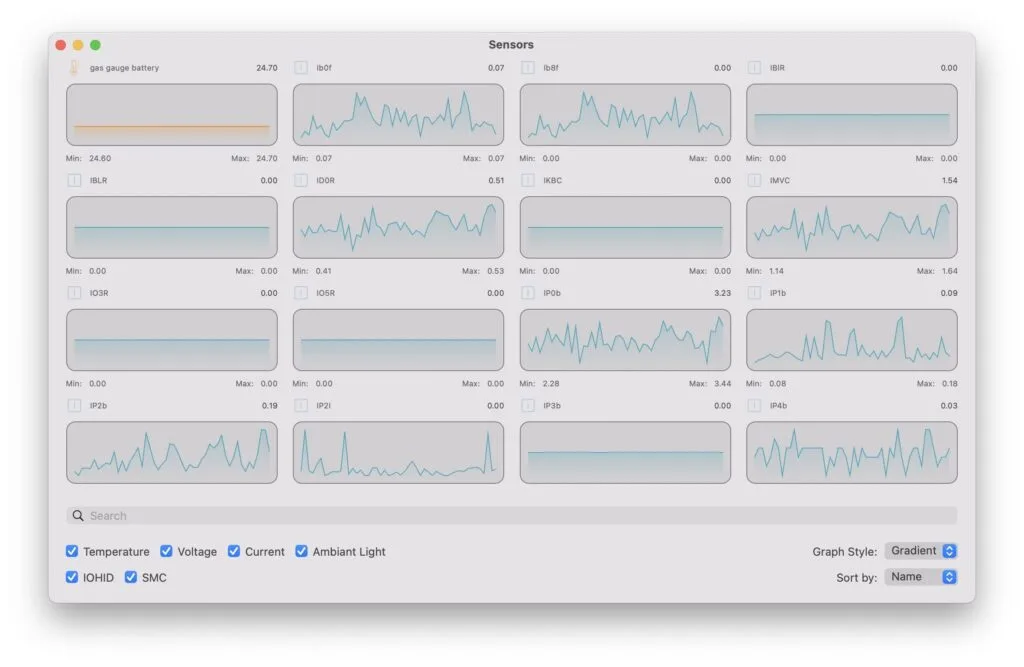
Task: Select the IBLR sensor graph
Action: coord(172,227)
